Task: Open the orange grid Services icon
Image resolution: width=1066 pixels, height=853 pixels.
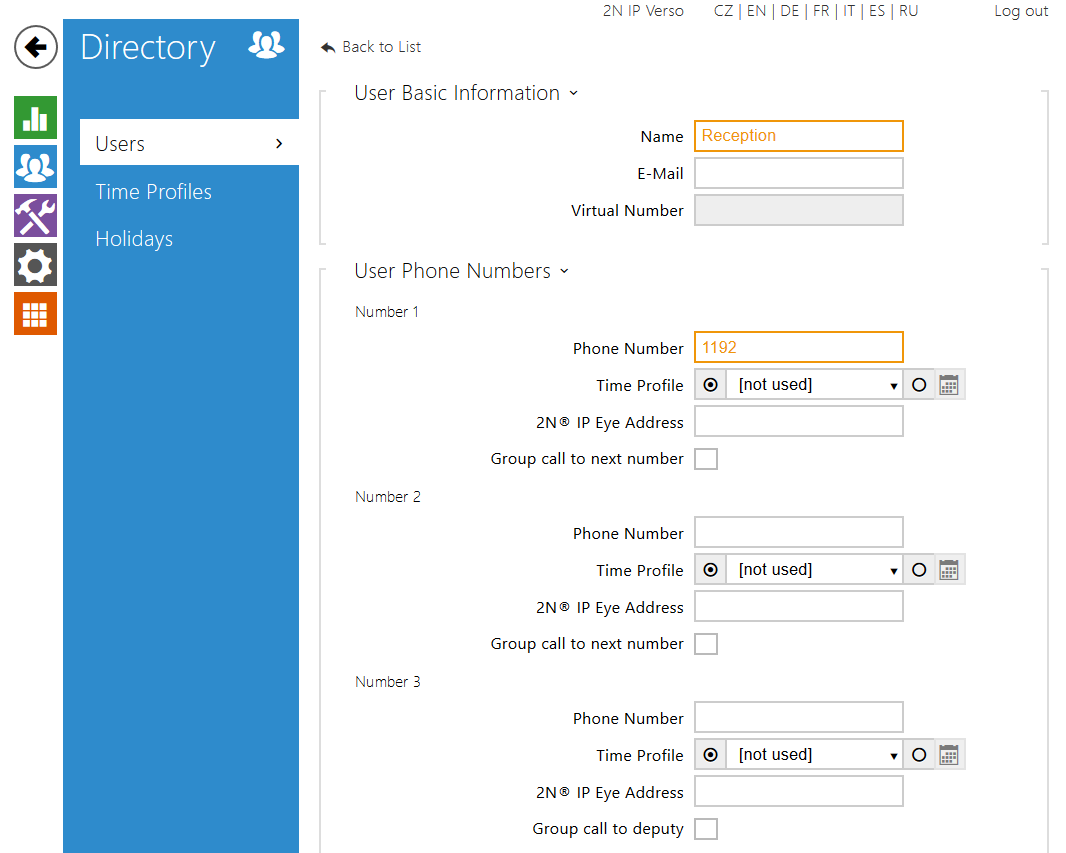Action: [x=35, y=314]
